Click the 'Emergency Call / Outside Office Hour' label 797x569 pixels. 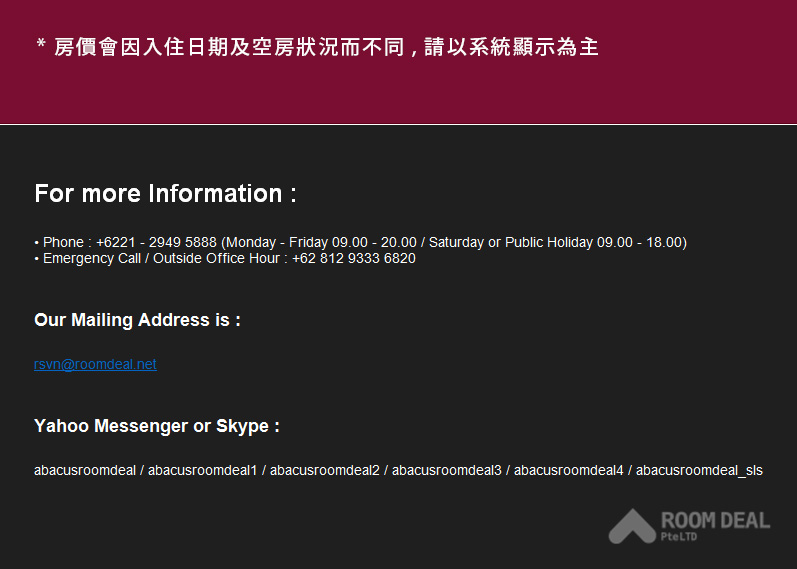[161, 258]
